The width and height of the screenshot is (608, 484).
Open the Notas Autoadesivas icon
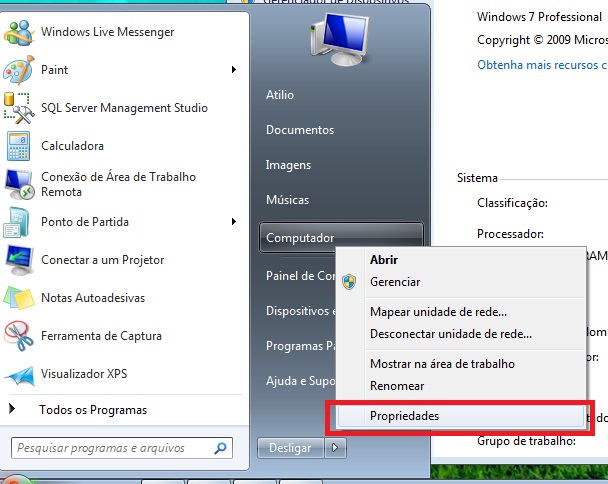coord(18,298)
